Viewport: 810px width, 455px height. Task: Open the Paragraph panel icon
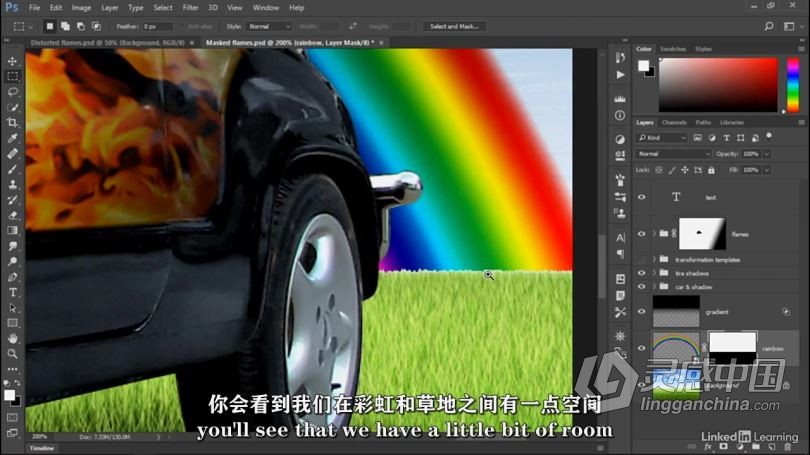click(x=620, y=254)
